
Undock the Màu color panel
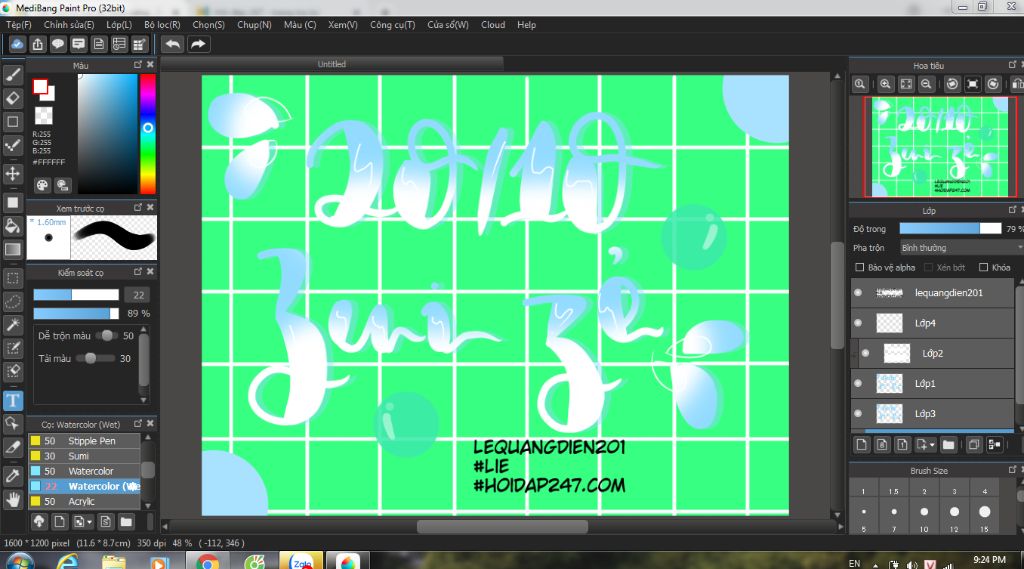[138, 65]
